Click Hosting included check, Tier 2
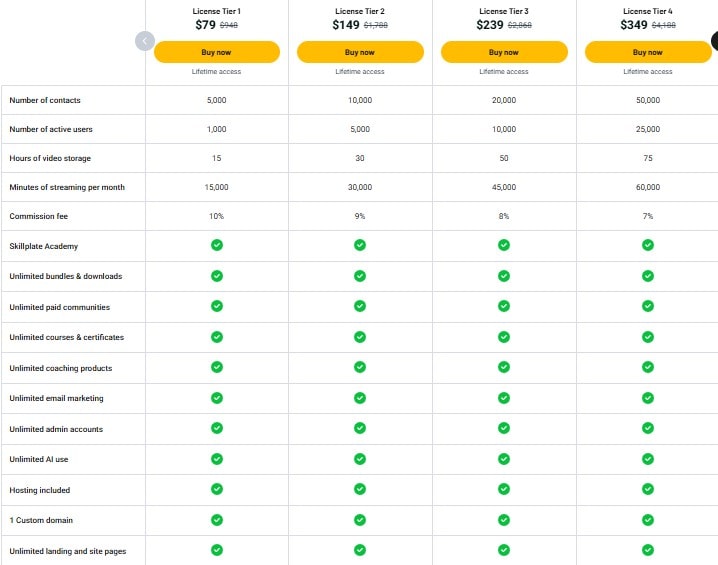718x565 pixels. pos(360,489)
